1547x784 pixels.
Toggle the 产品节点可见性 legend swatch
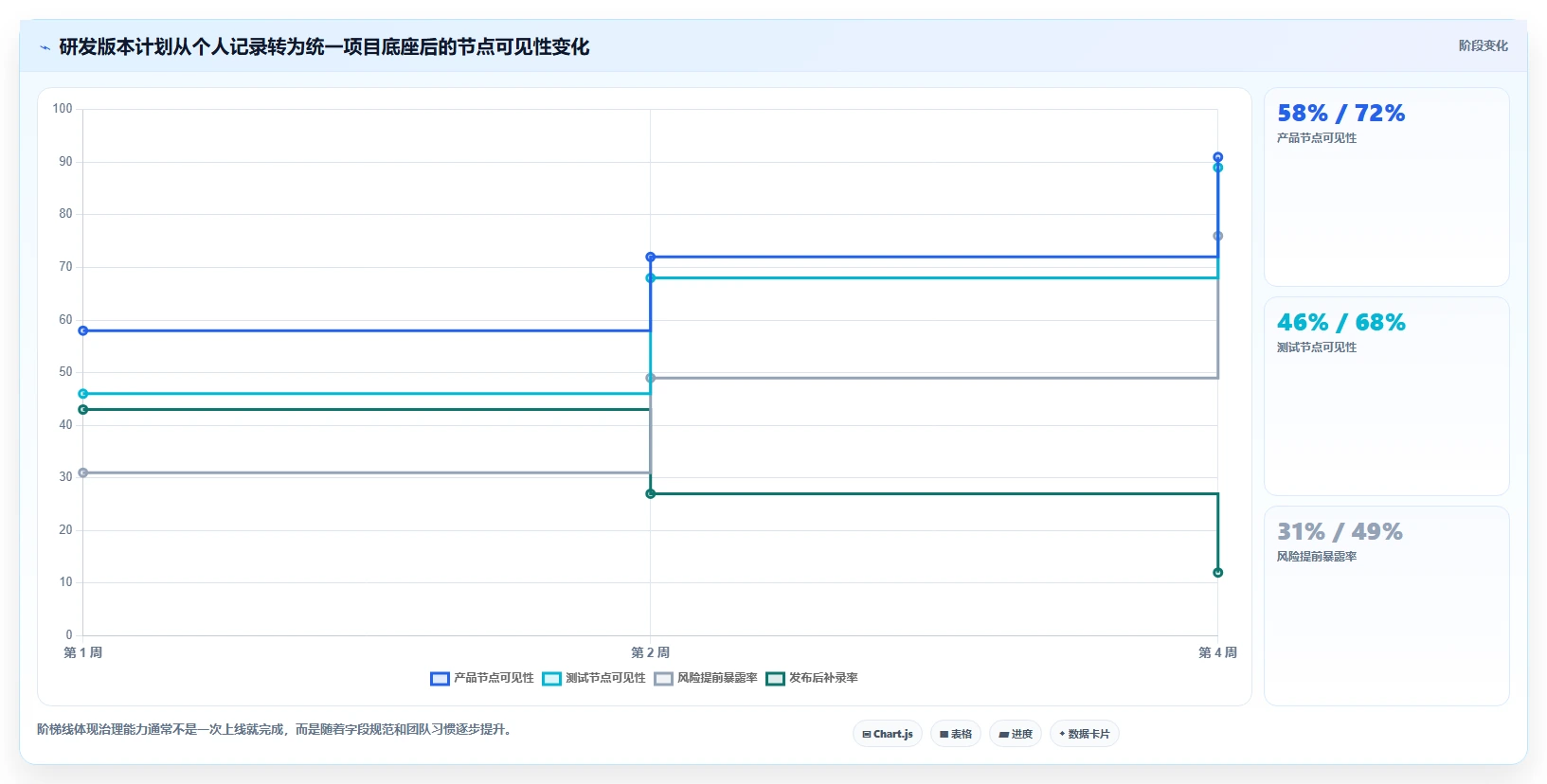pyautogui.click(x=440, y=679)
